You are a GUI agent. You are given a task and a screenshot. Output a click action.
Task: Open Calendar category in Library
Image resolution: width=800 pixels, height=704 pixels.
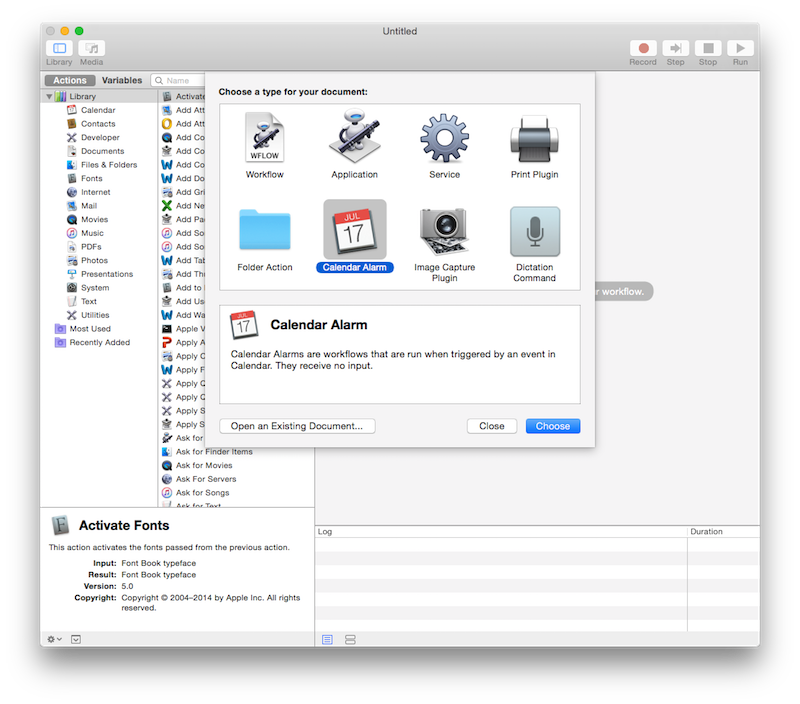98,110
